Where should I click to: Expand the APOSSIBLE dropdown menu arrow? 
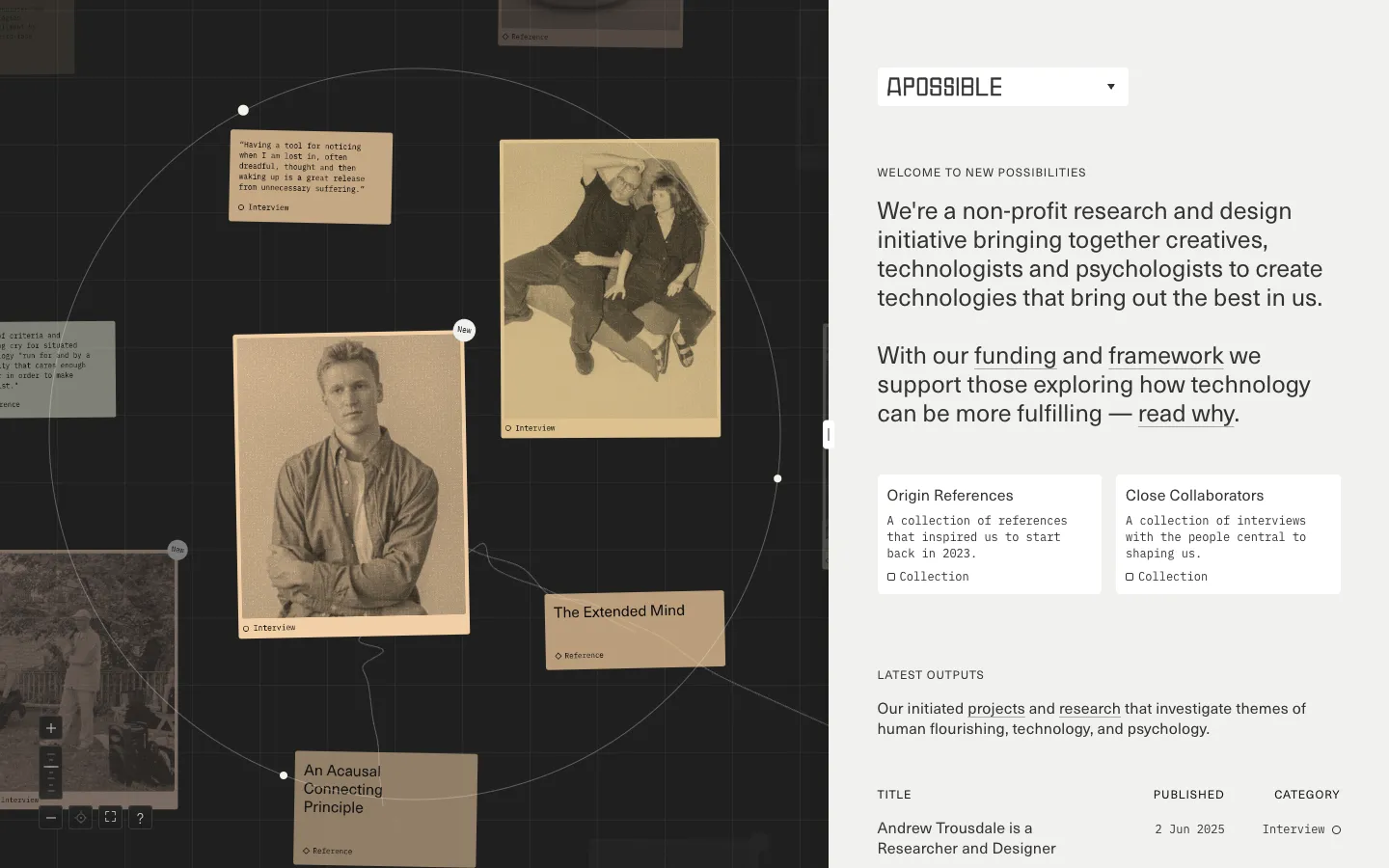[x=1110, y=87]
